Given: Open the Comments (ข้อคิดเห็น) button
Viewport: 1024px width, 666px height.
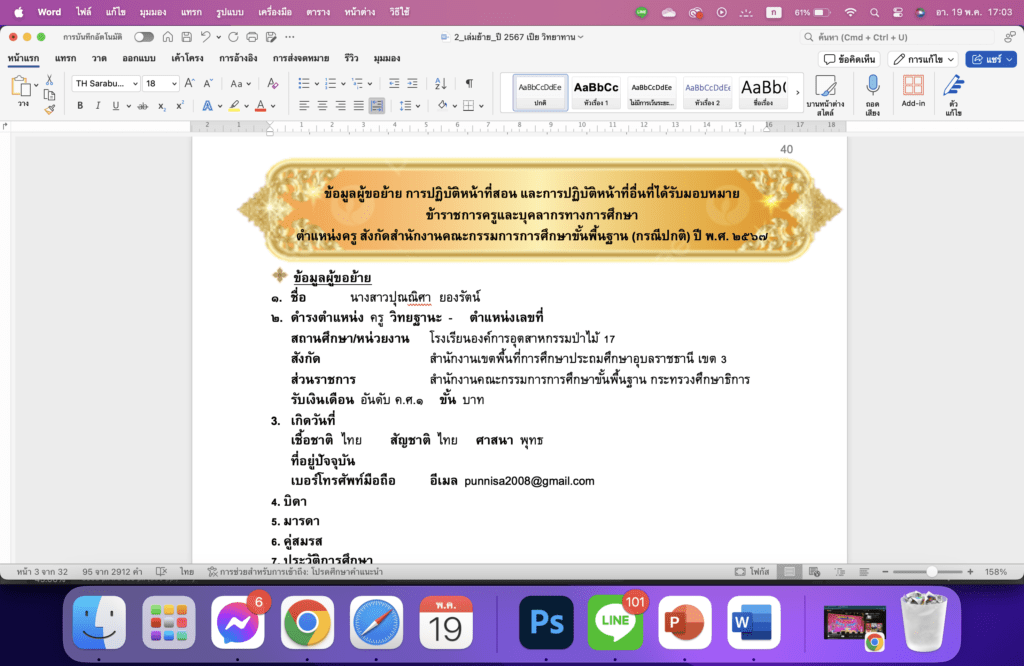Looking at the screenshot, I should click(x=850, y=59).
